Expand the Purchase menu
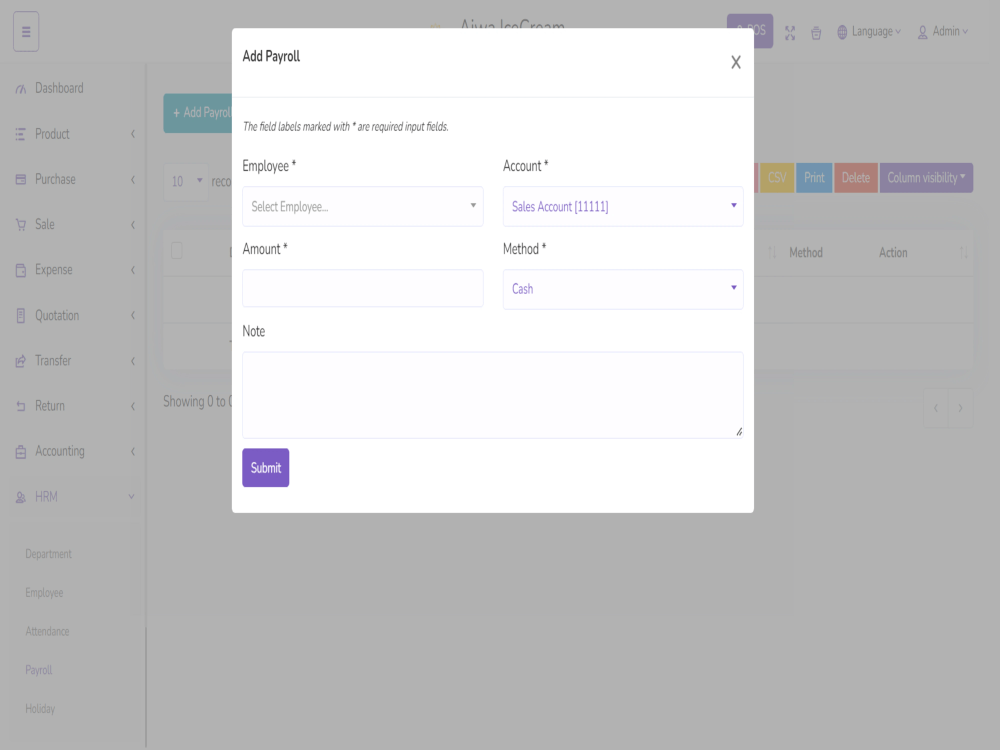This screenshot has width=1000, height=750. point(74,179)
